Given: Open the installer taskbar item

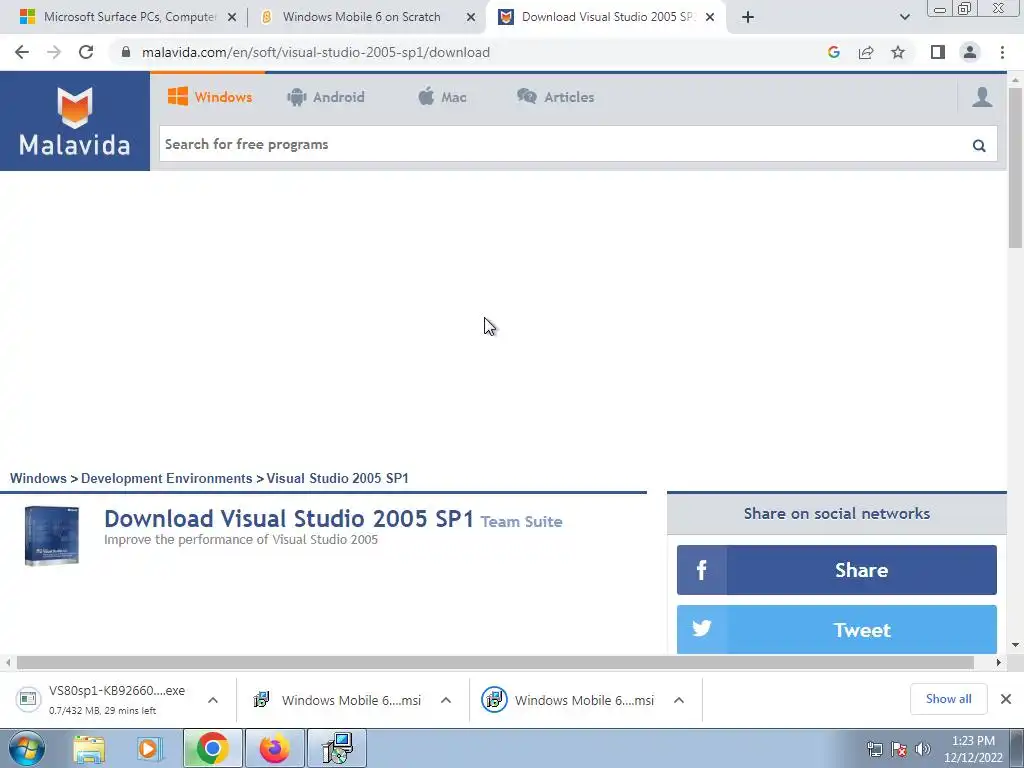Looking at the screenshot, I should click(x=337, y=748).
